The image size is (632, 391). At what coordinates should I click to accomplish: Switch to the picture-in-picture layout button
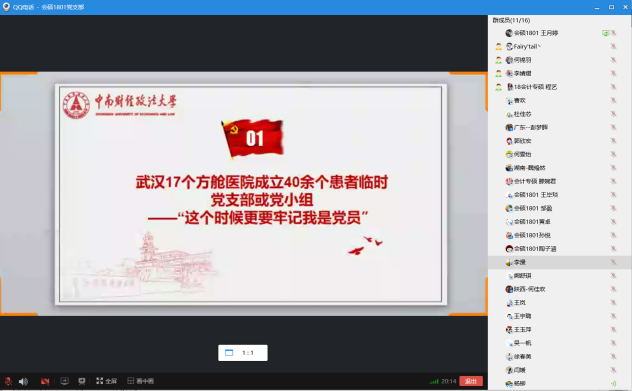pyautogui.click(x=140, y=381)
